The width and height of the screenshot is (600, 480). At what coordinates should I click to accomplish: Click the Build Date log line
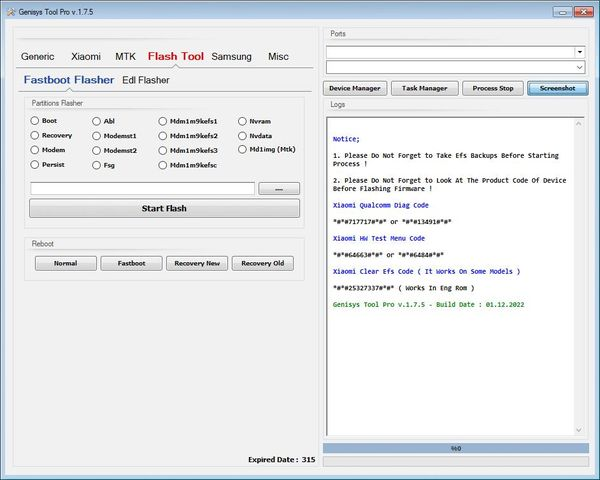[428, 305]
